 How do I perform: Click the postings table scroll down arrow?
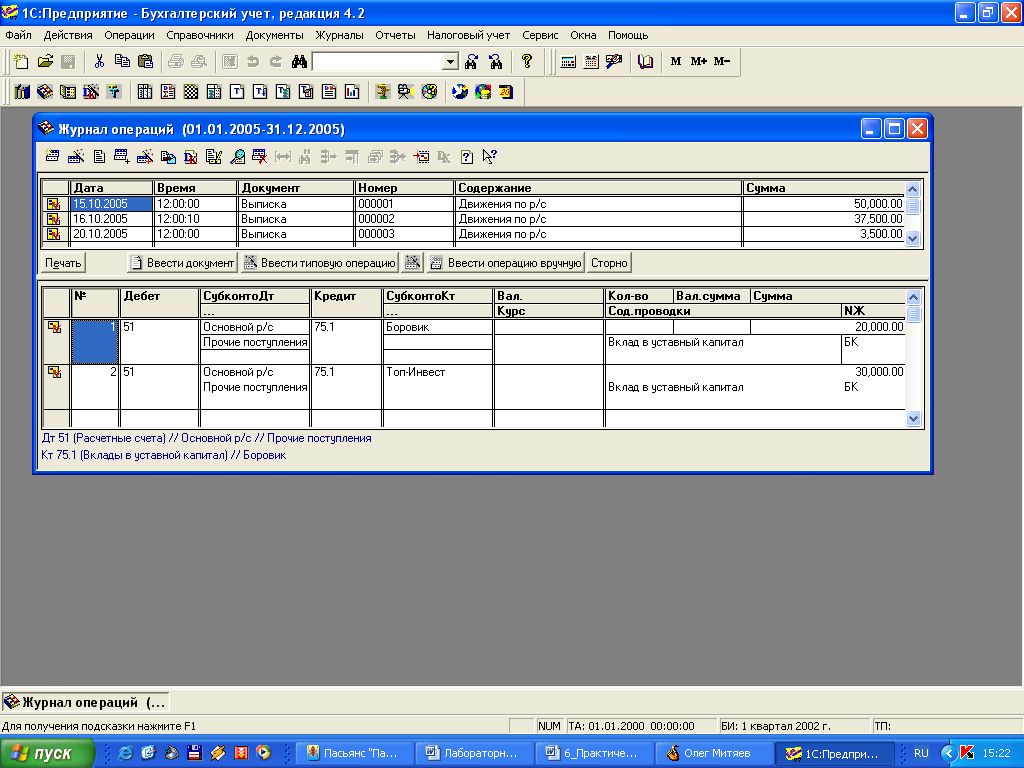914,419
